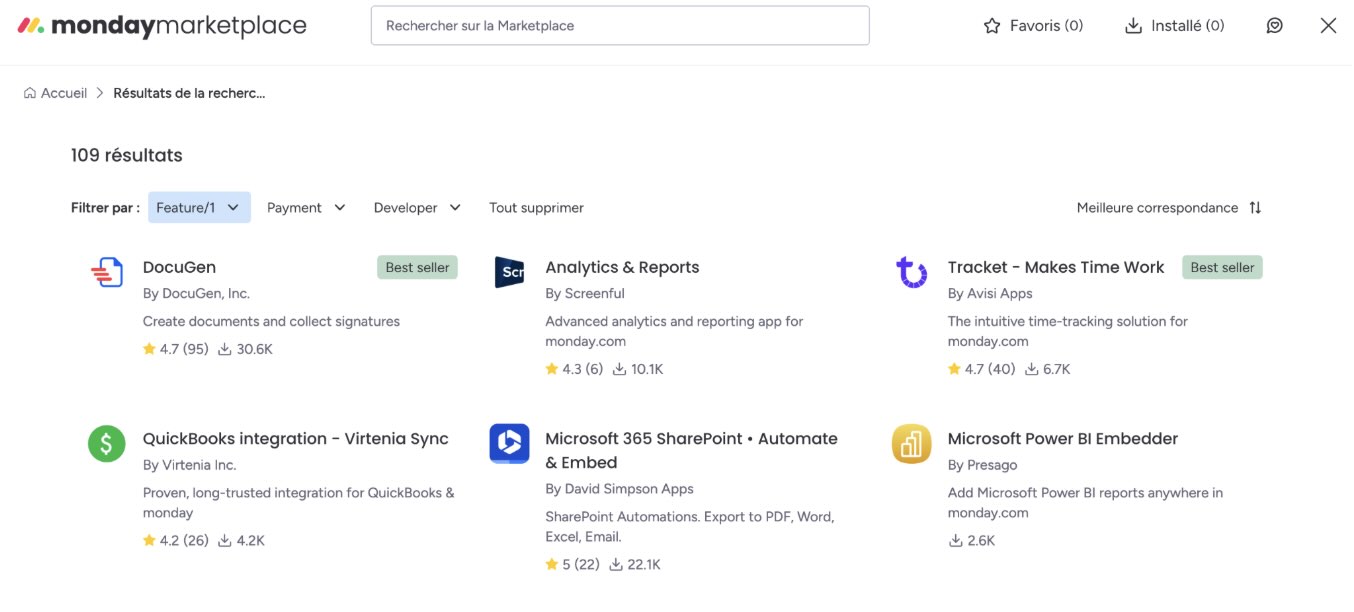Click the Accueil home icon in breadcrumb
The image size is (1354, 612).
point(30,93)
